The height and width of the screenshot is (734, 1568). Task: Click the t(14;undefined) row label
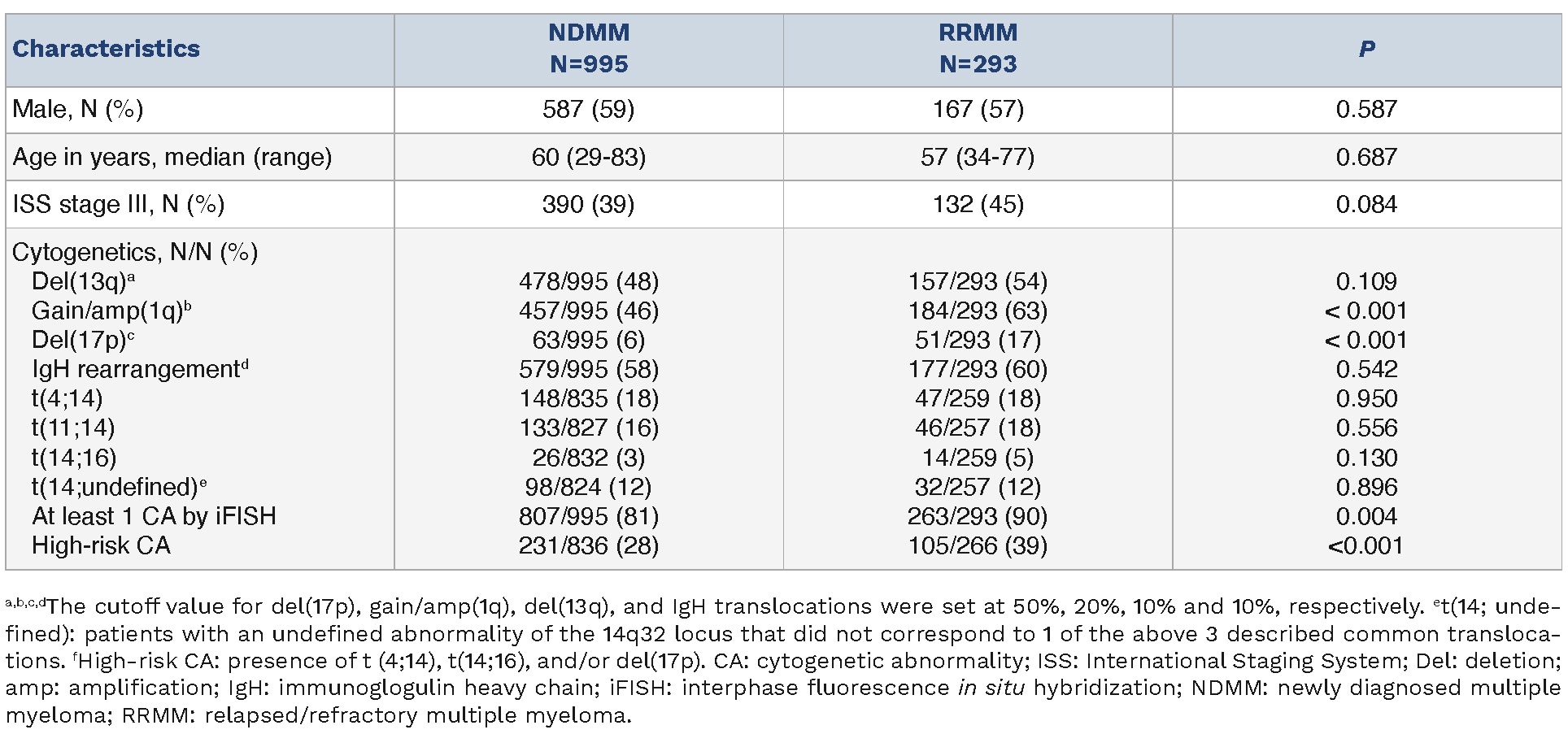119,487
